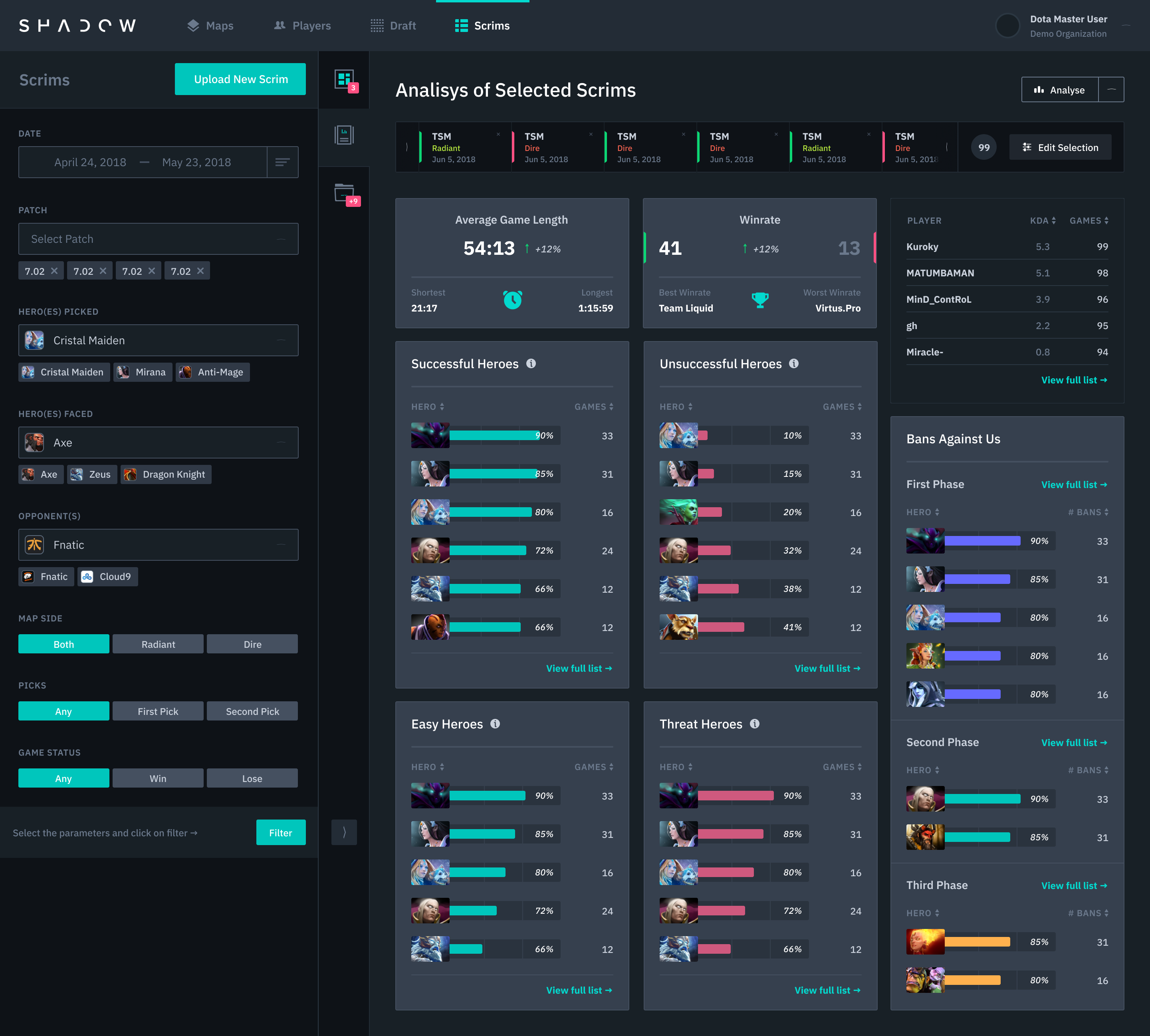This screenshot has height=1036, width=1150.
Task: Open the dashboard icon with badge 3
Action: tap(344, 79)
